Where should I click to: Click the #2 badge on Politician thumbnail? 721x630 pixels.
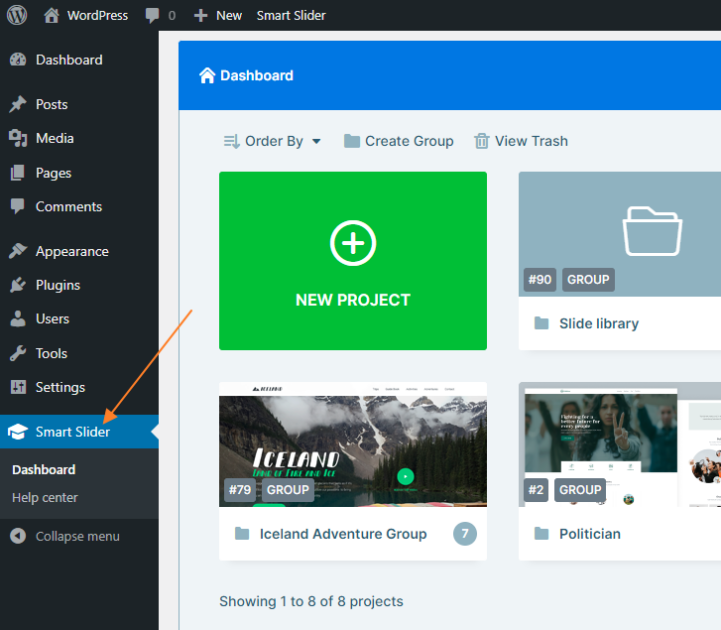click(536, 490)
